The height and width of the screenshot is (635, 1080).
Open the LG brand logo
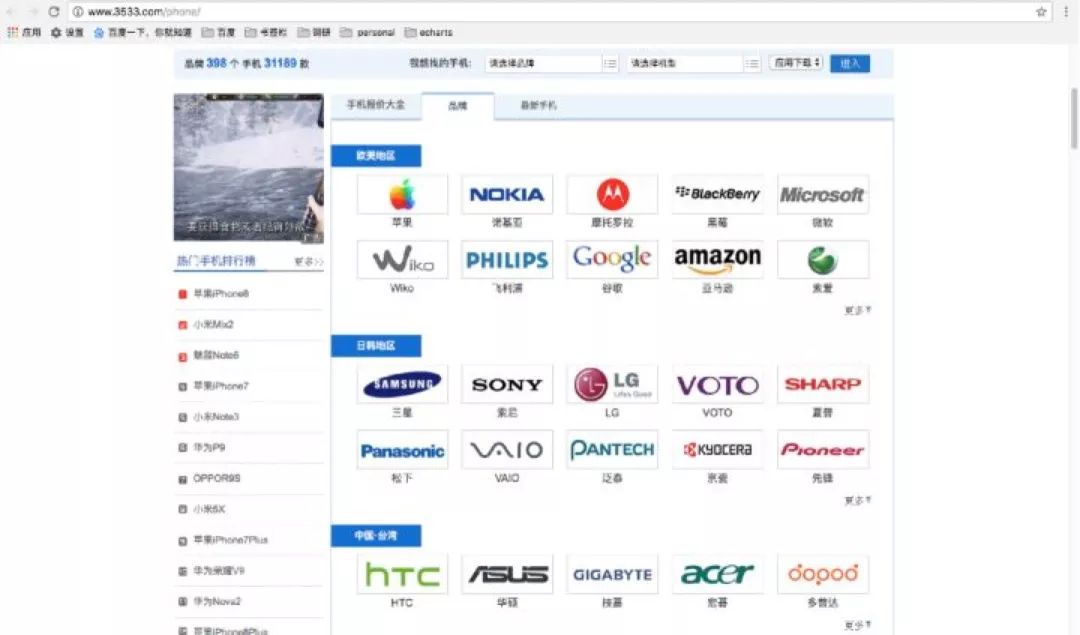click(x=612, y=384)
